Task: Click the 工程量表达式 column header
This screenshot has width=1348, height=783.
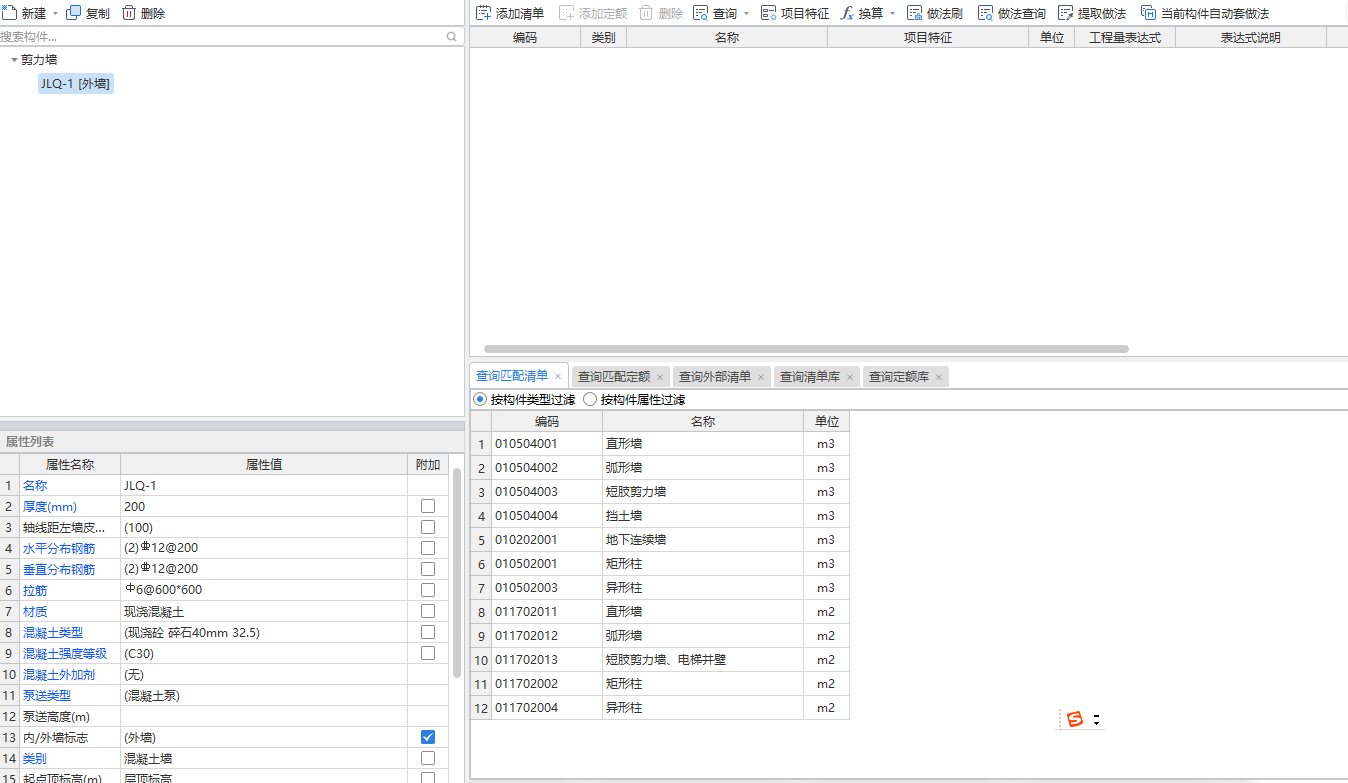Action: 1125,38
